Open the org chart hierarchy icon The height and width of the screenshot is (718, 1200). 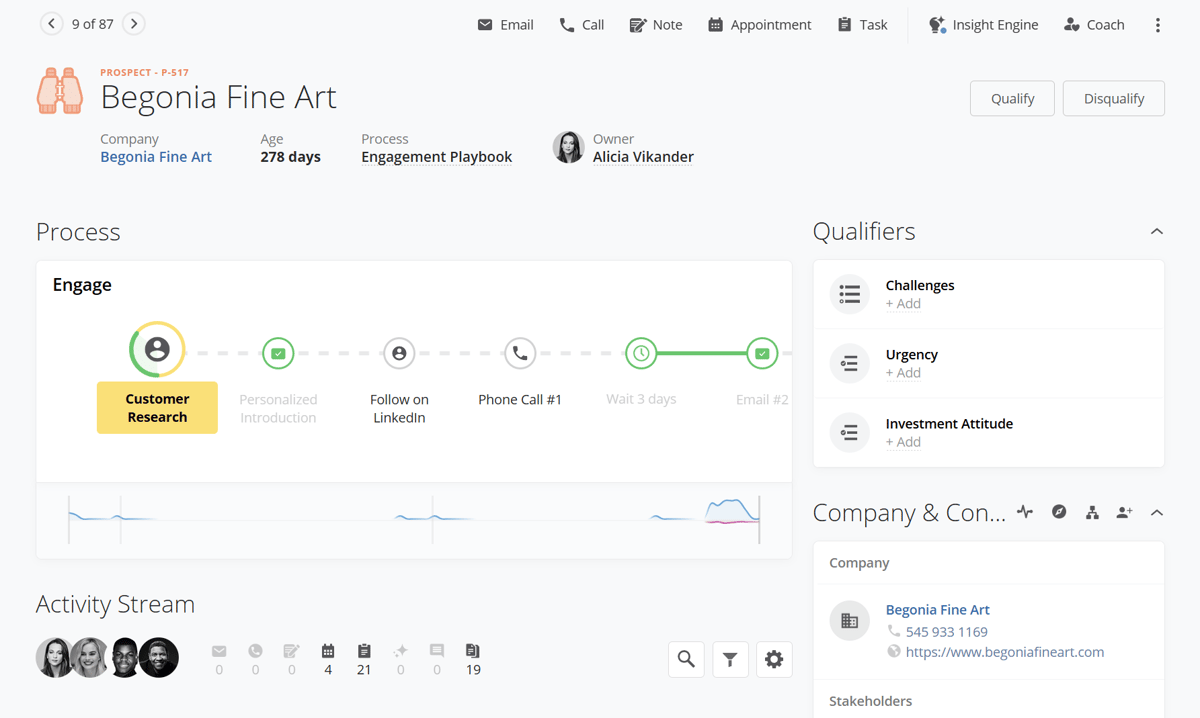[1092, 512]
